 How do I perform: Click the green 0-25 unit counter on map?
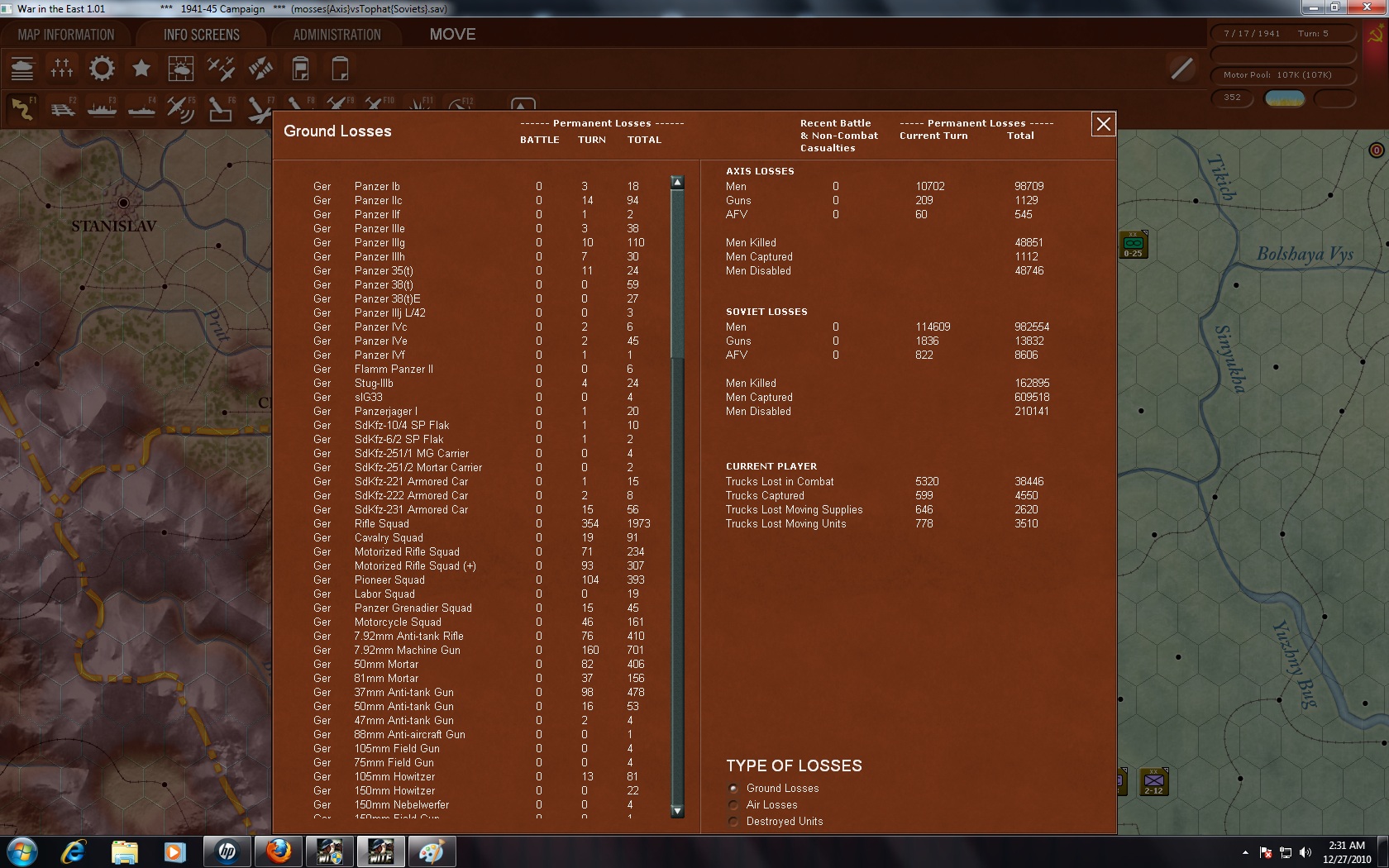(x=1133, y=245)
